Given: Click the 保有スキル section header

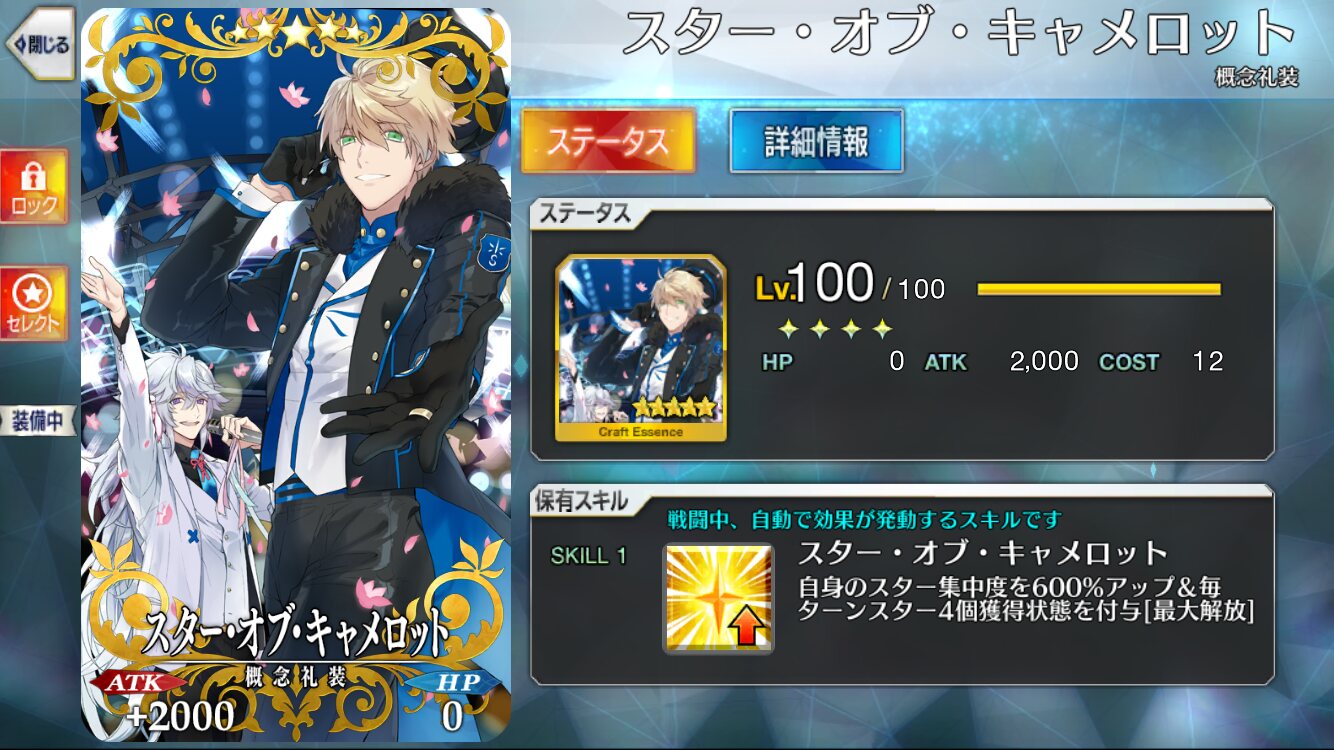Looking at the screenshot, I should [x=584, y=500].
